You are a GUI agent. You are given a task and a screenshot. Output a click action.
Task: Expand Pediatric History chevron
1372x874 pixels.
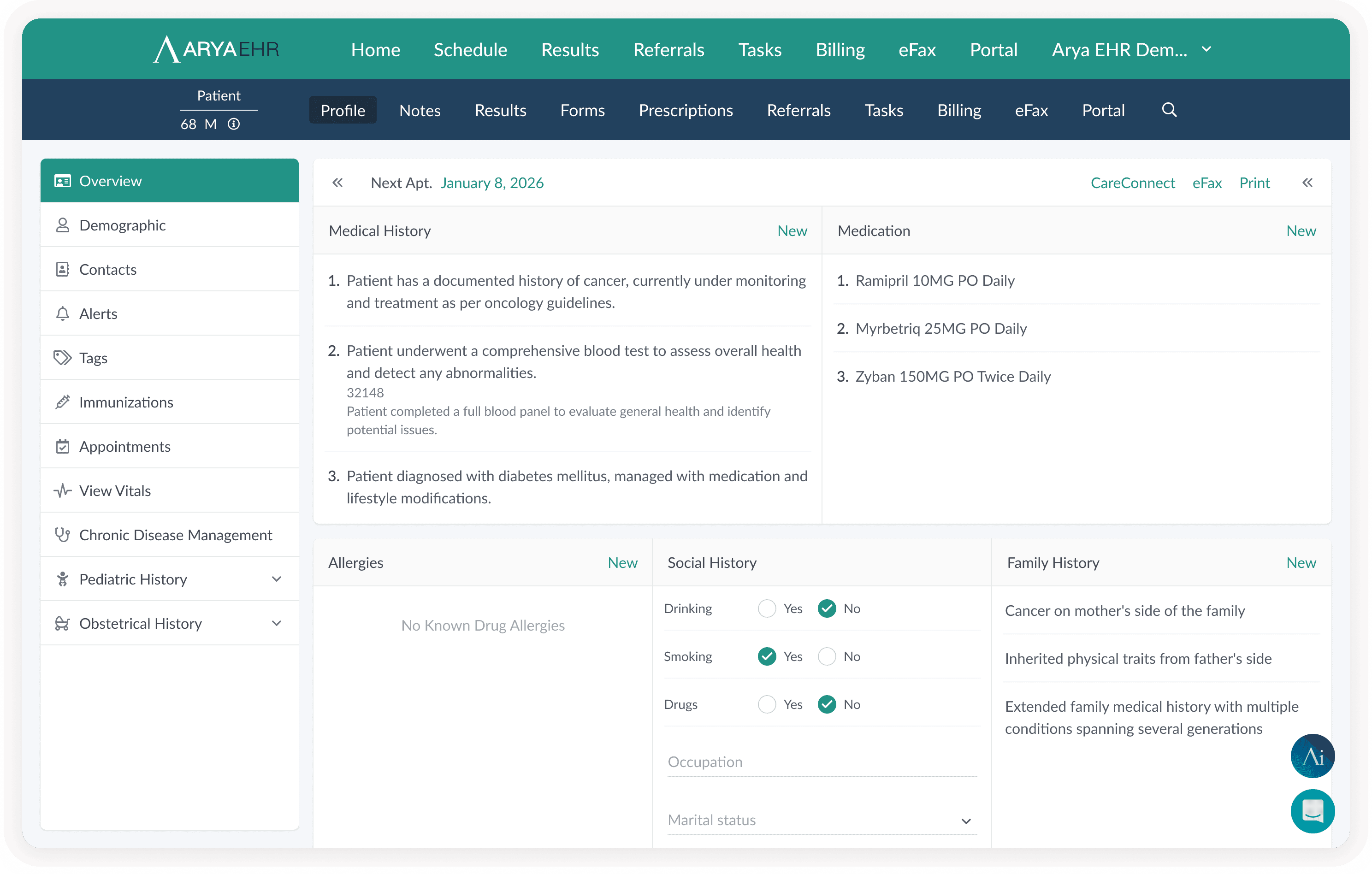[276, 579]
